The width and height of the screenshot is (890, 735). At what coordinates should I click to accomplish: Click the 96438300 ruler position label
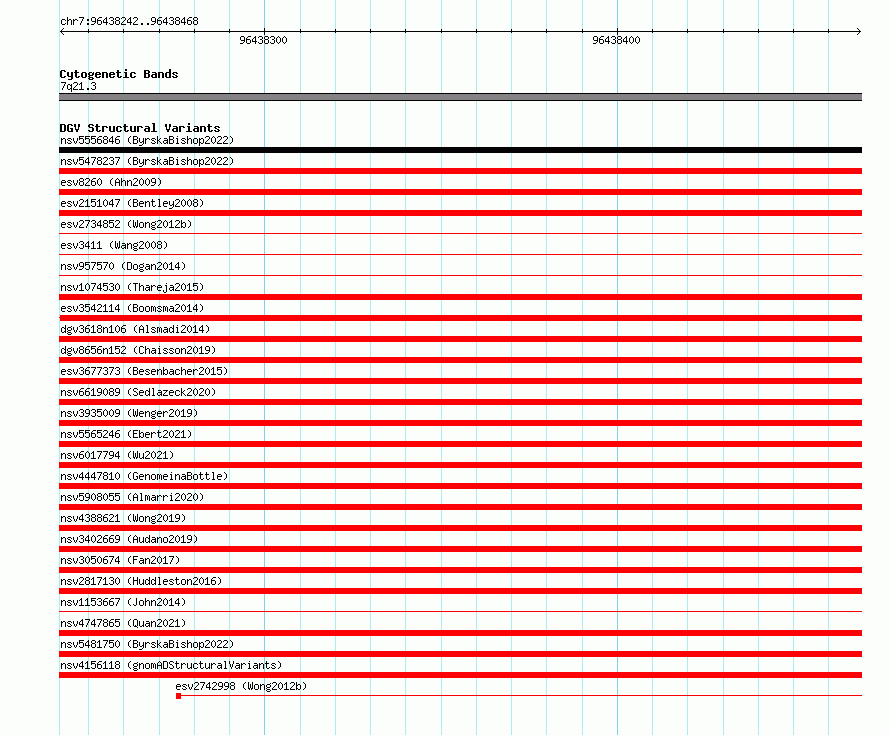pos(263,40)
